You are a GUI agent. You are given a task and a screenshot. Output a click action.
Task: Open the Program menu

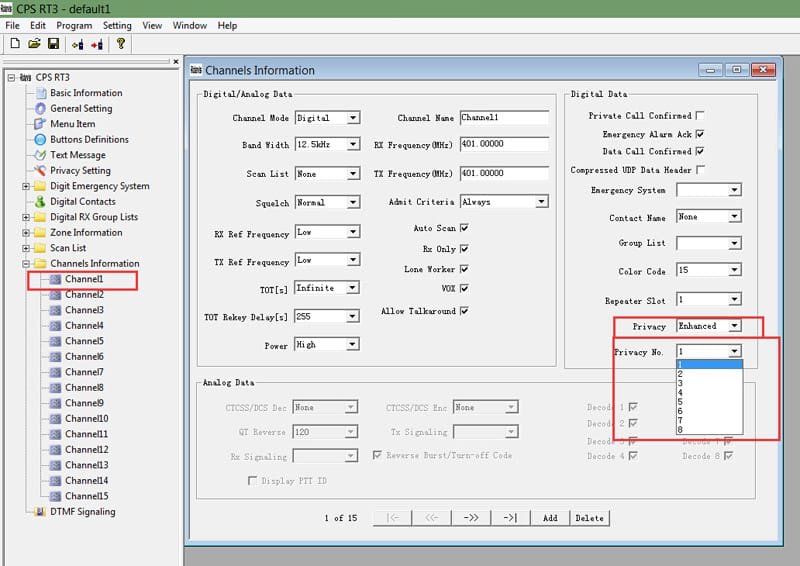[x=74, y=26]
